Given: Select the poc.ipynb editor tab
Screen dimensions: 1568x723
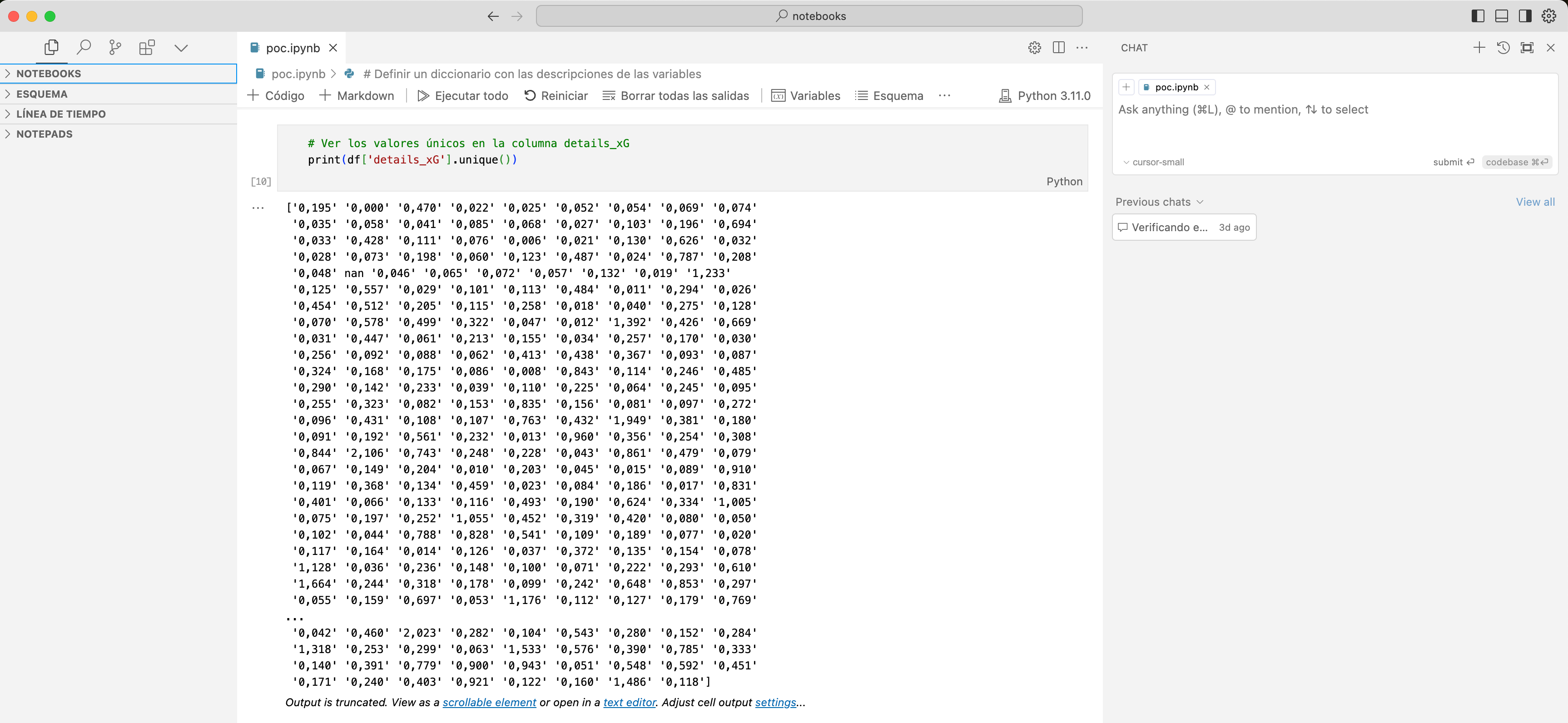Looking at the screenshot, I should 292,48.
